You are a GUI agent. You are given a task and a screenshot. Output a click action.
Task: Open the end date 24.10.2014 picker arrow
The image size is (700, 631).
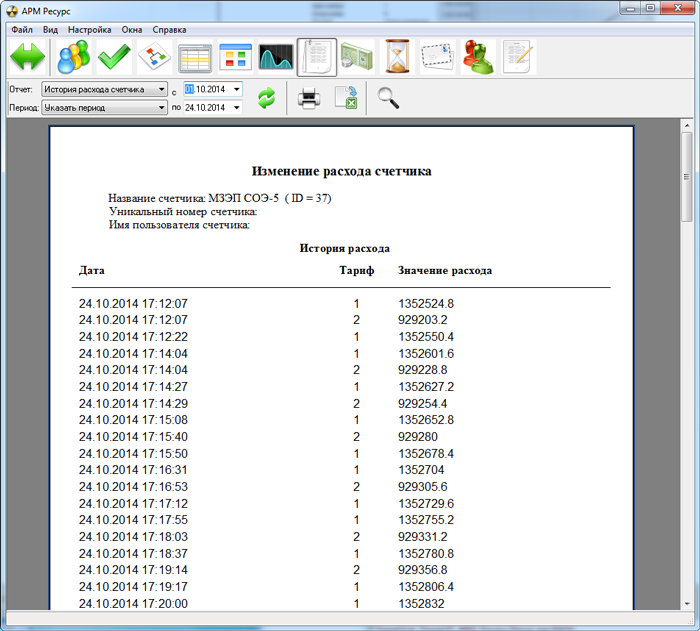click(237, 108)
